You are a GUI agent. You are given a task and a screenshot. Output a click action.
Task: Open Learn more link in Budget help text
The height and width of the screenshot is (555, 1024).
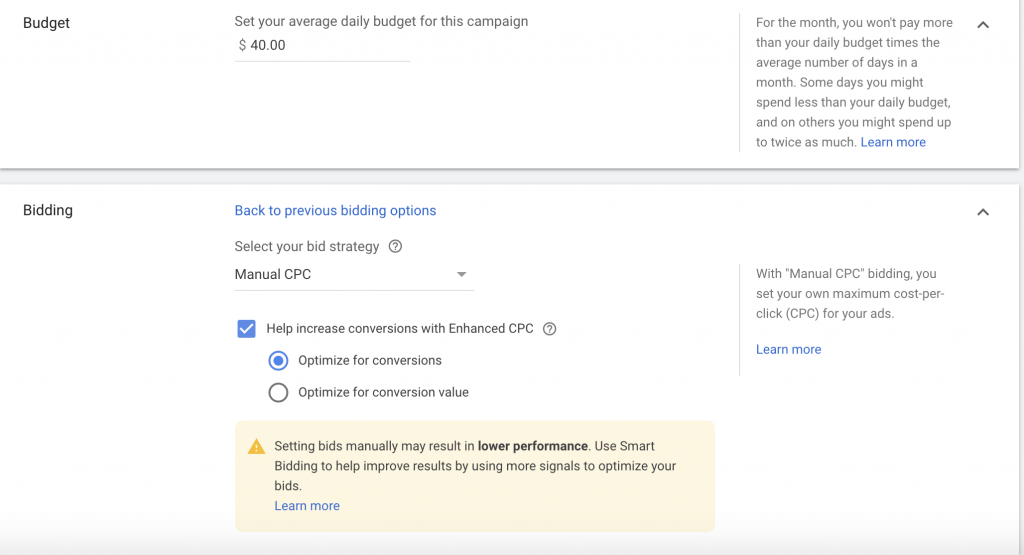(893, 142)
